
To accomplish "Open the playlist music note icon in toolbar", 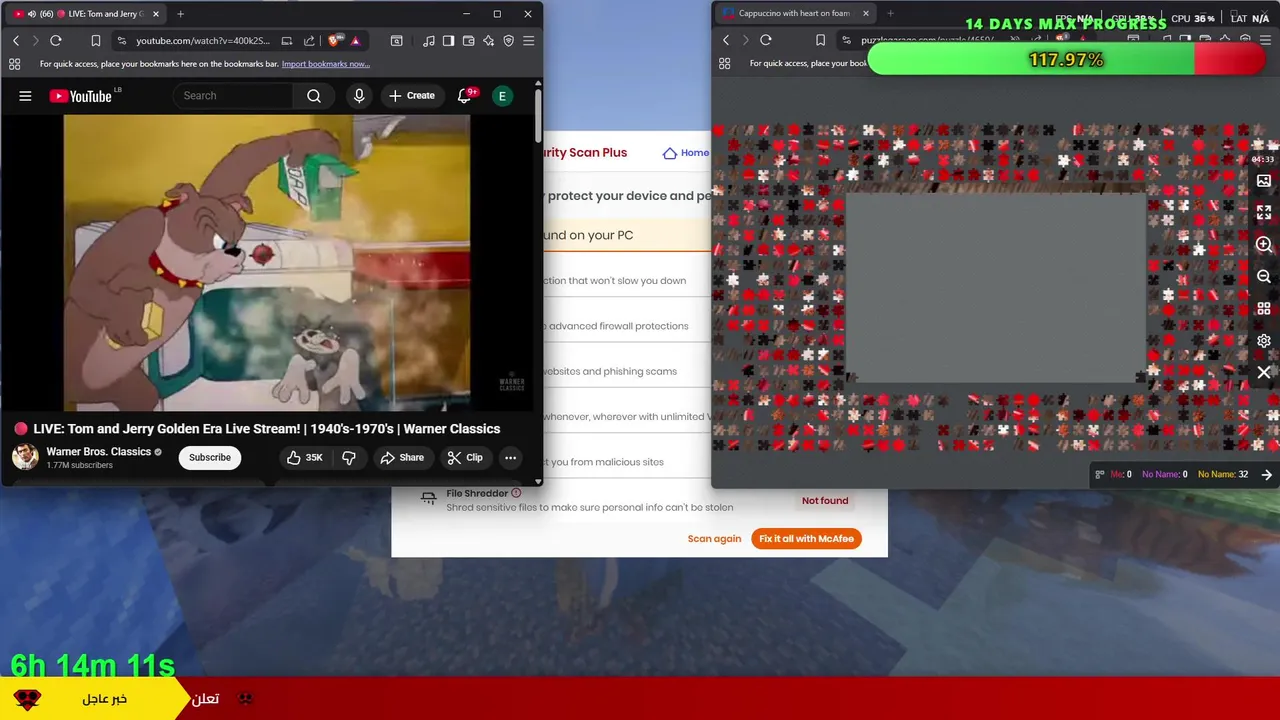I will pos(429,41).
